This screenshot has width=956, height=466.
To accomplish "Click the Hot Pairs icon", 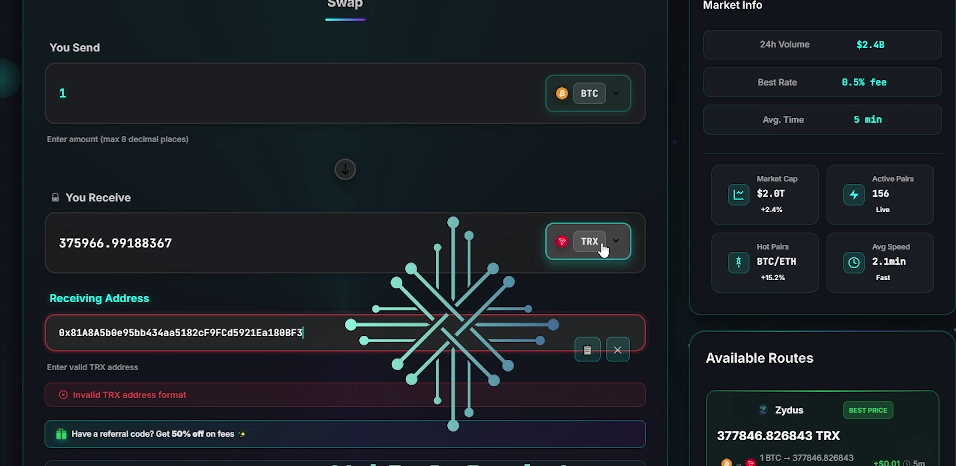I will click(738, 262).
